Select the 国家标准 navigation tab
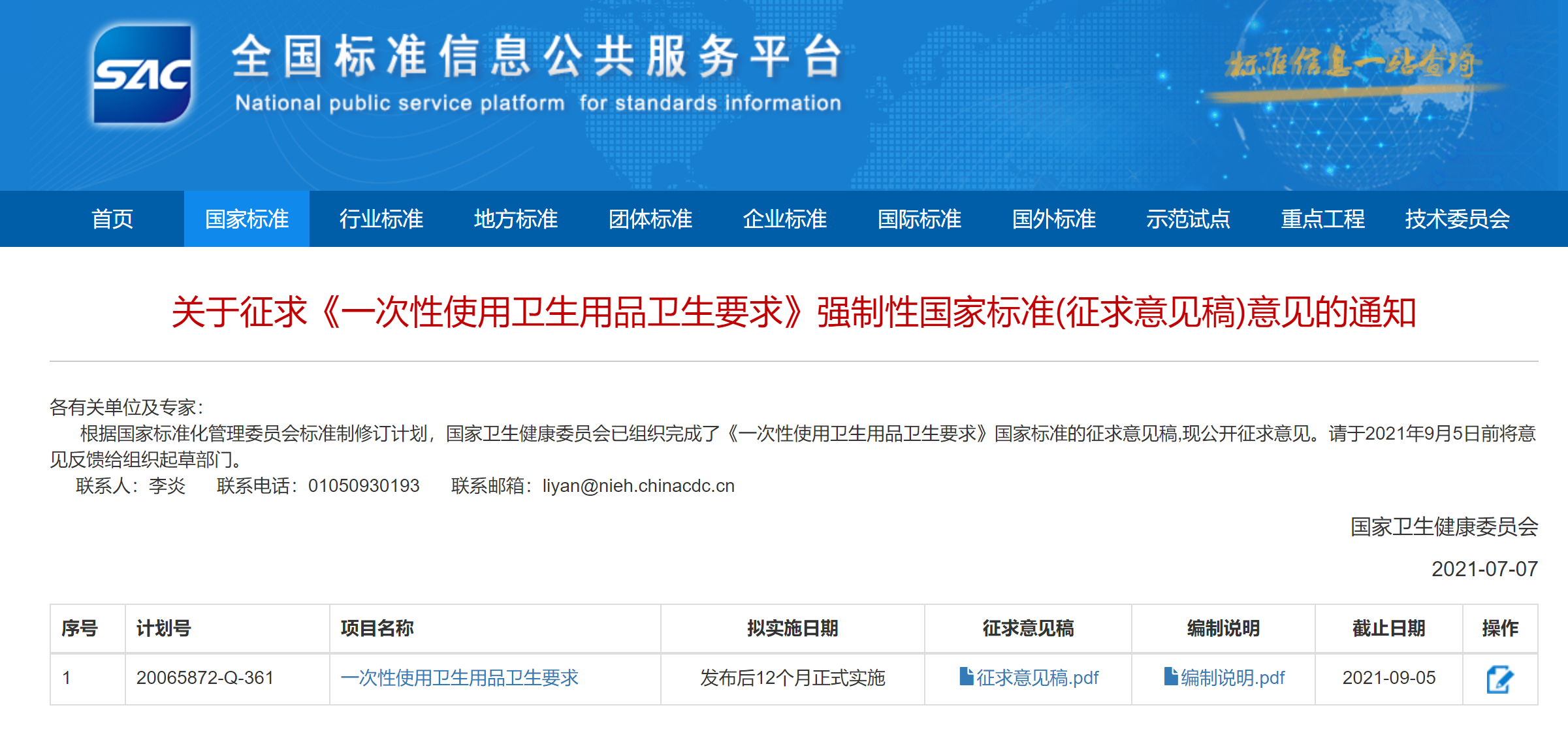This screenshot has width=1568, height=731. pos(247,219)
